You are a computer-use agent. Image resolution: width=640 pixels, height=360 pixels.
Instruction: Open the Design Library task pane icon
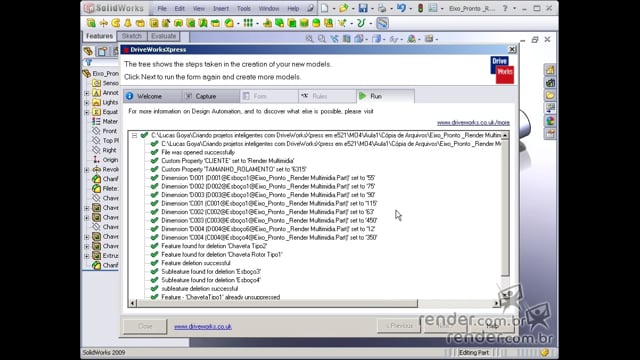(x=550, y=83)
